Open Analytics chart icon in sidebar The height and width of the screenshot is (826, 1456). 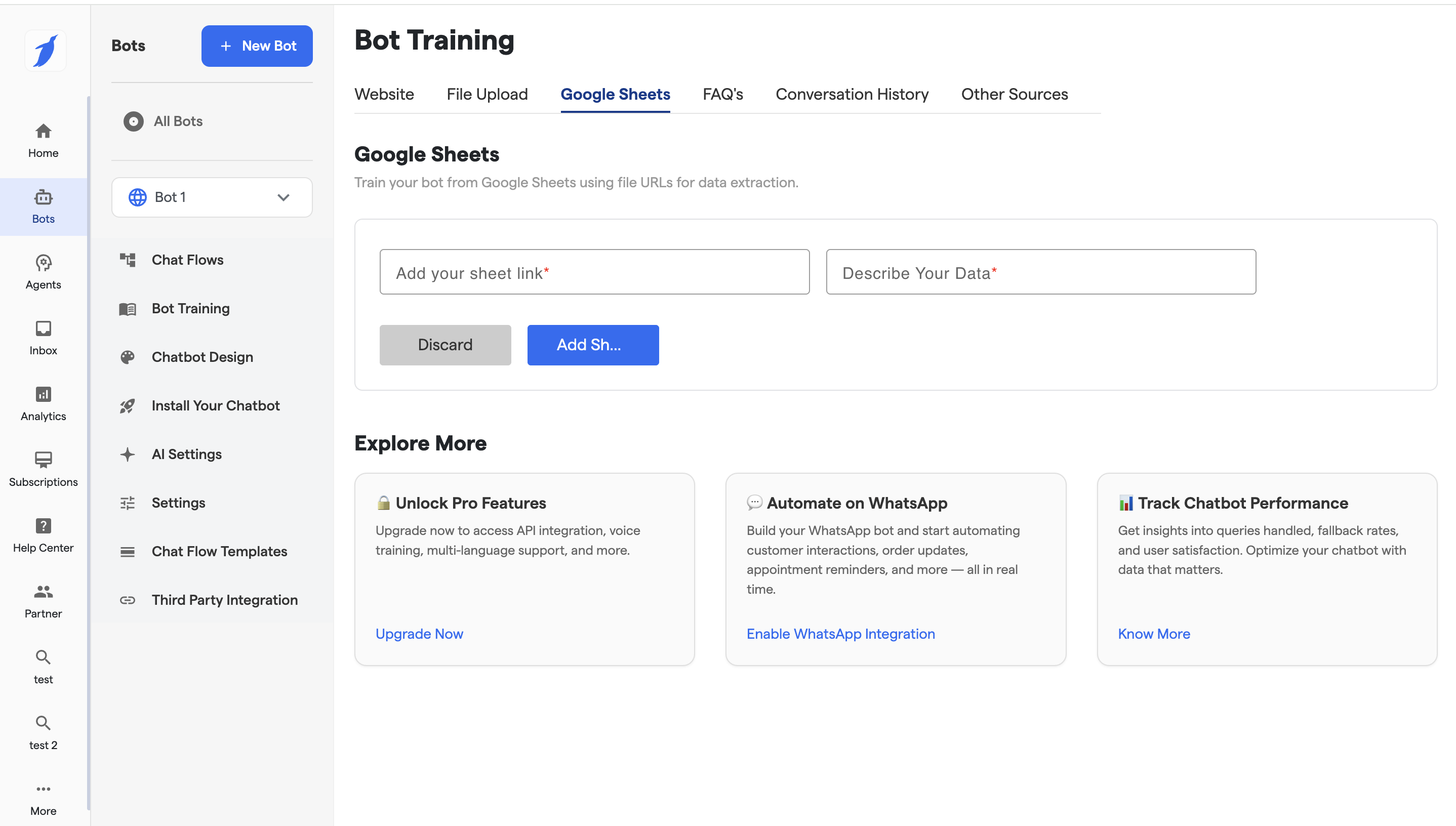point(43,395)
